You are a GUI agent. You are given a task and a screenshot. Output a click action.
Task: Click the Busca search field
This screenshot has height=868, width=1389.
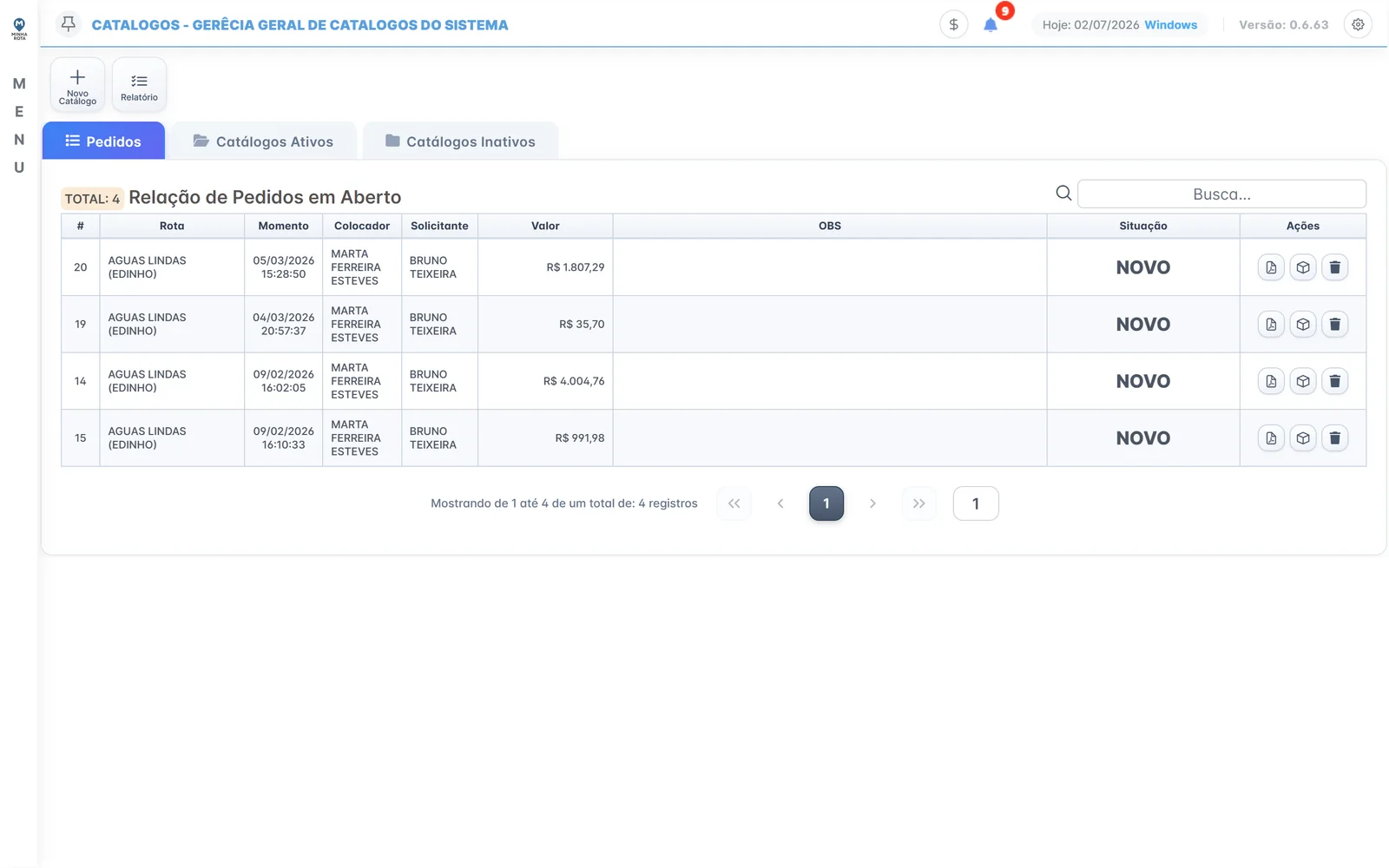[x=1221, y=194]
